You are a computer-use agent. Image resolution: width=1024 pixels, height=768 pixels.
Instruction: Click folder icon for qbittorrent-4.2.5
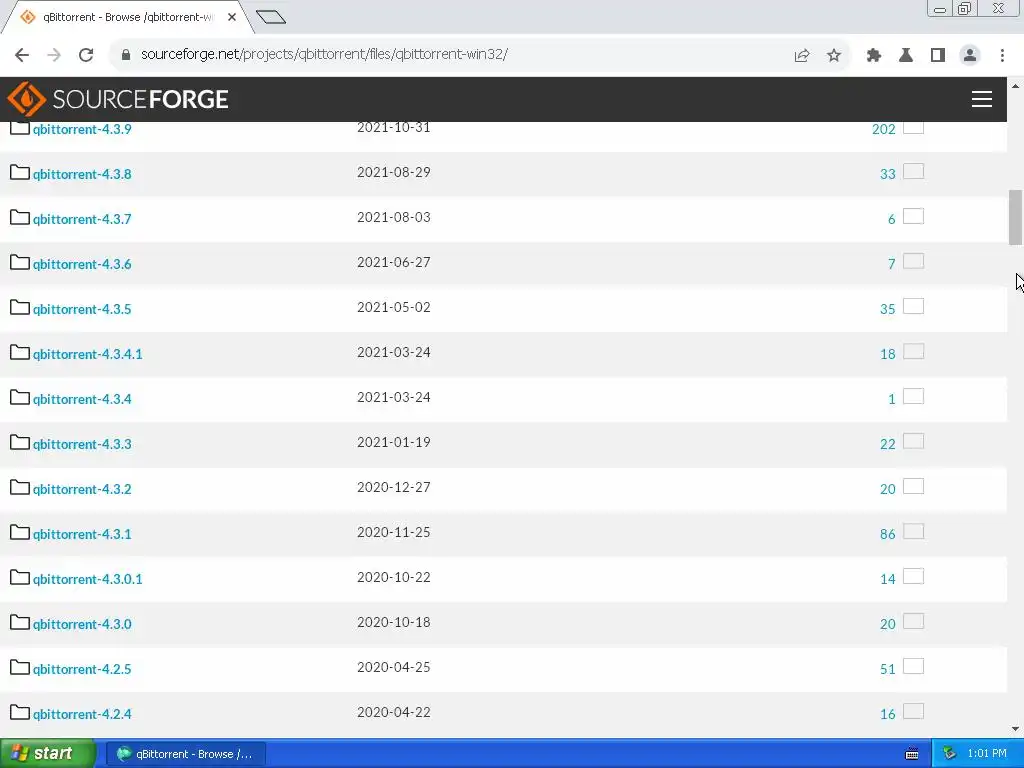(x=20, y=667)
